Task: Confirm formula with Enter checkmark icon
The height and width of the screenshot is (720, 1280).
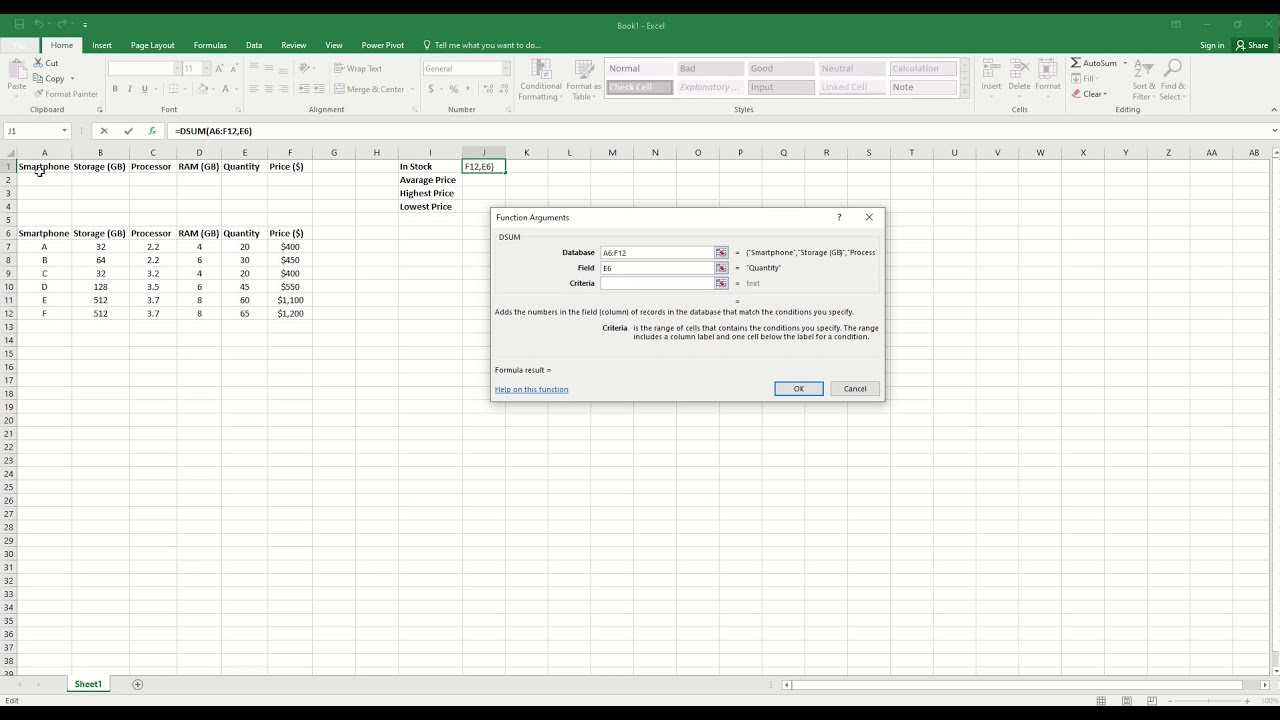Action: pos(128,131)
